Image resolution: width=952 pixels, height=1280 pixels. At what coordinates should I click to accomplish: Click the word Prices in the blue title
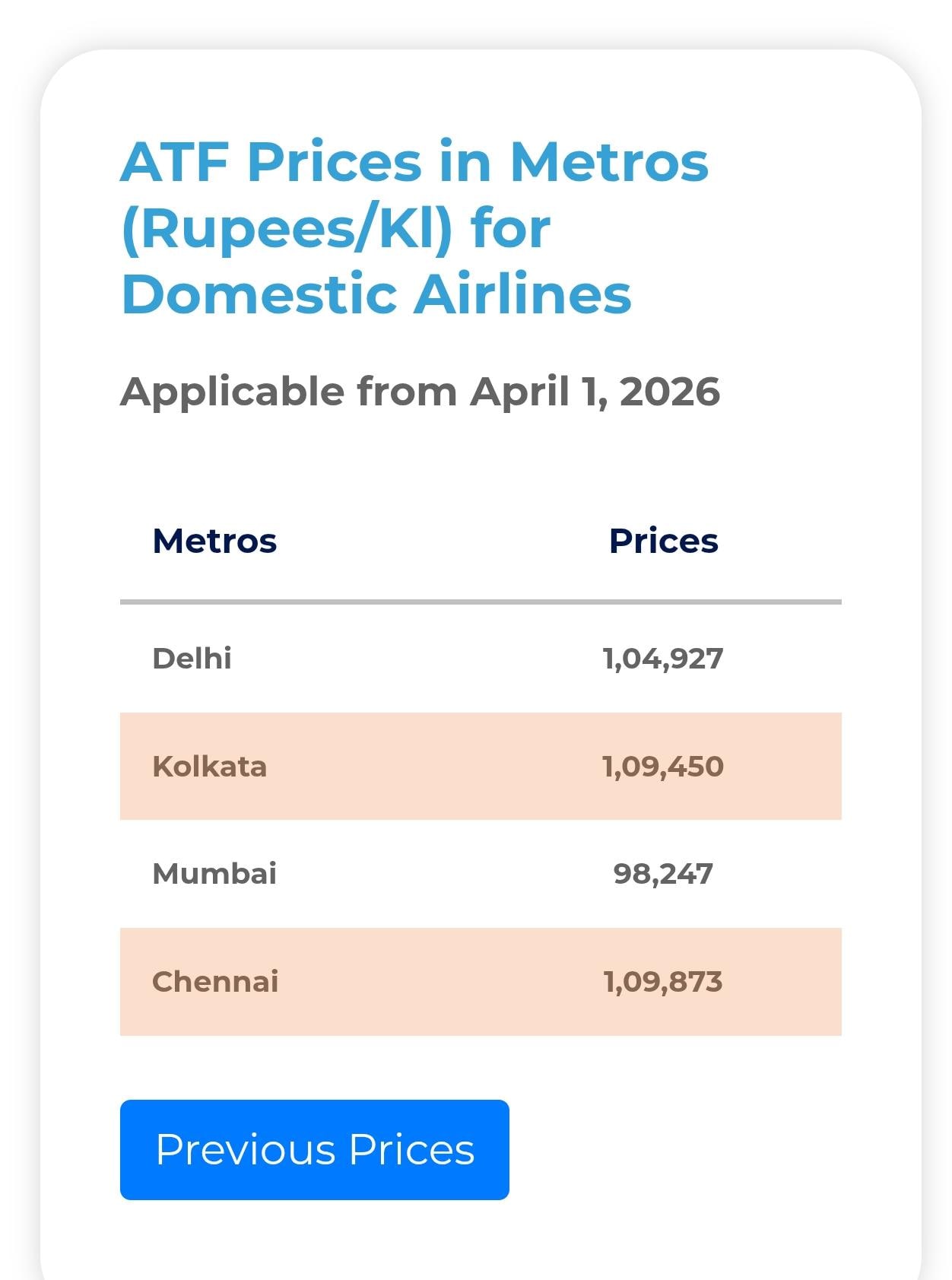[x=334, y=162]
